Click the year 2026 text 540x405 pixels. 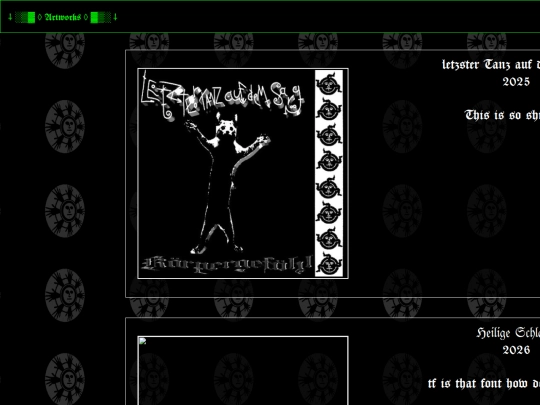[x=516, y=350]
